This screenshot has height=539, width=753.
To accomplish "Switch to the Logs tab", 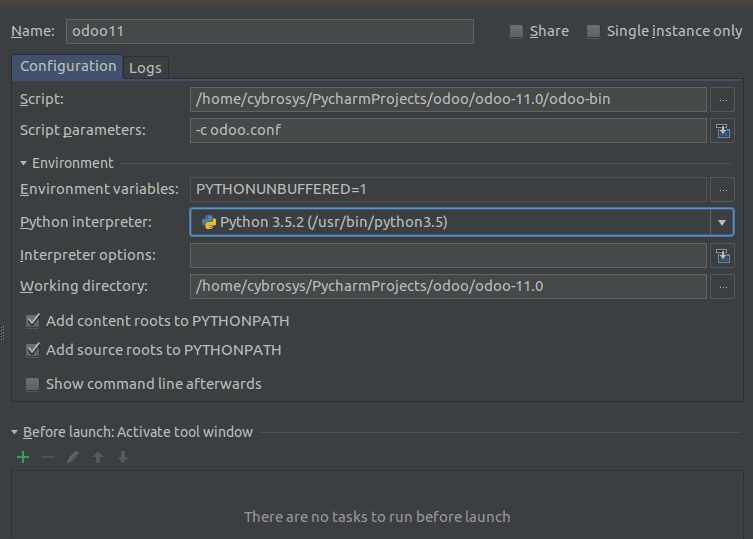I will (146, 68).
